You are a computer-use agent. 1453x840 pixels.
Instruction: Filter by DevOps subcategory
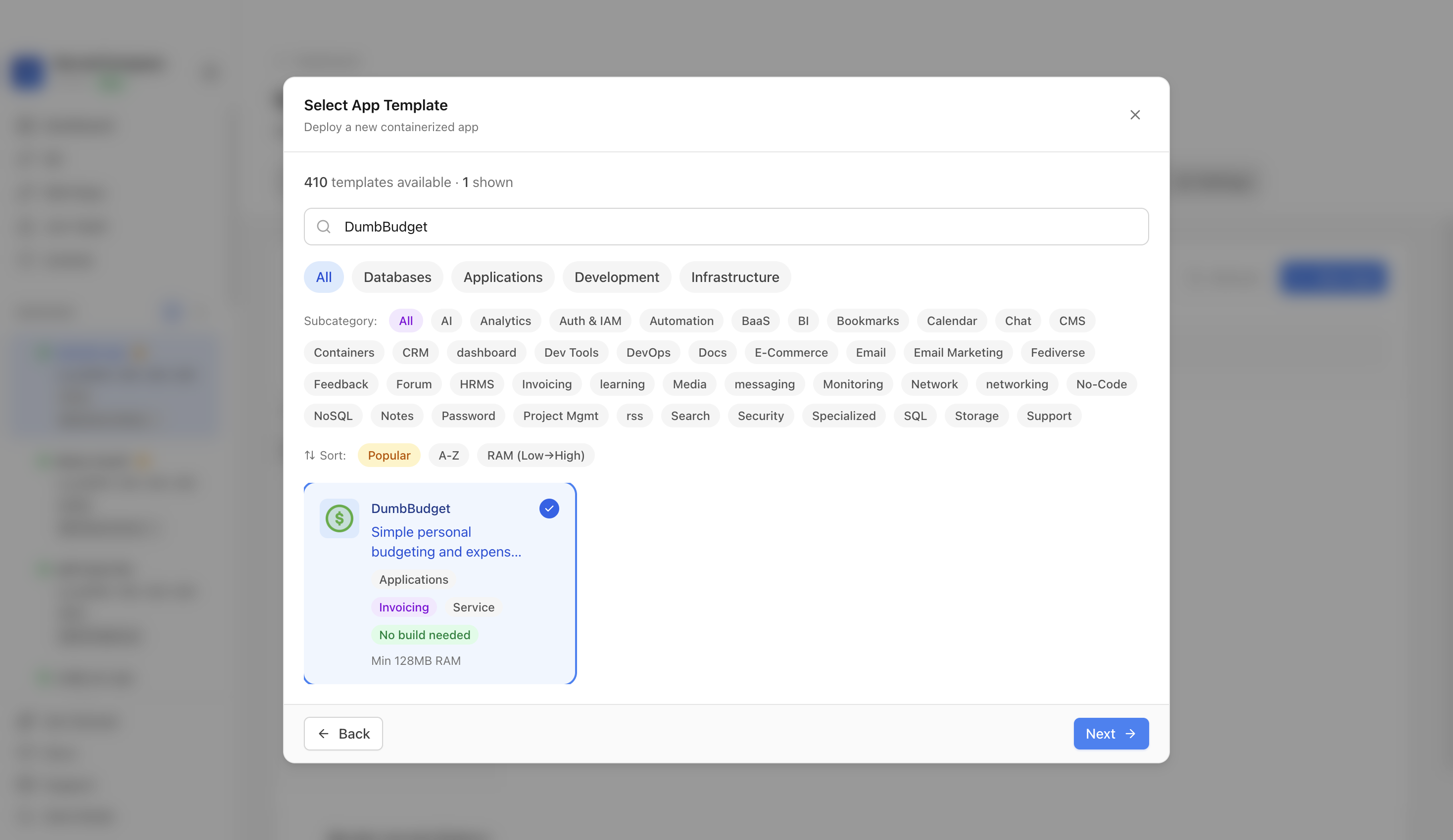coord(648,352)
